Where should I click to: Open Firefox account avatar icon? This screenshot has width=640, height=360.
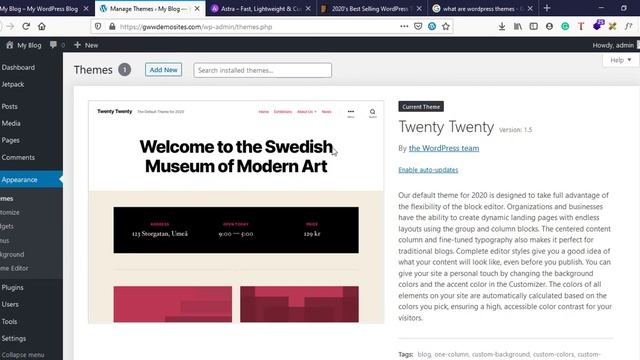(x=549, y=26)
